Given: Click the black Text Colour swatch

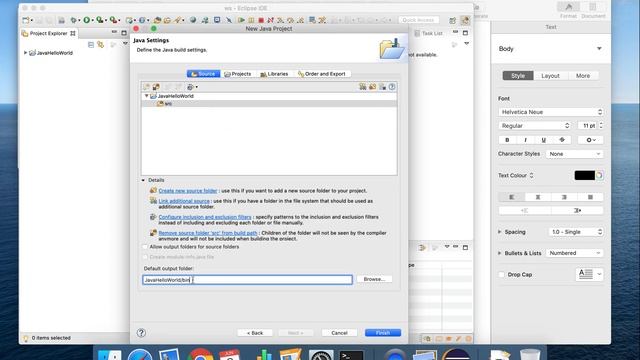Looking at the screenshot, I should [584, 176].
